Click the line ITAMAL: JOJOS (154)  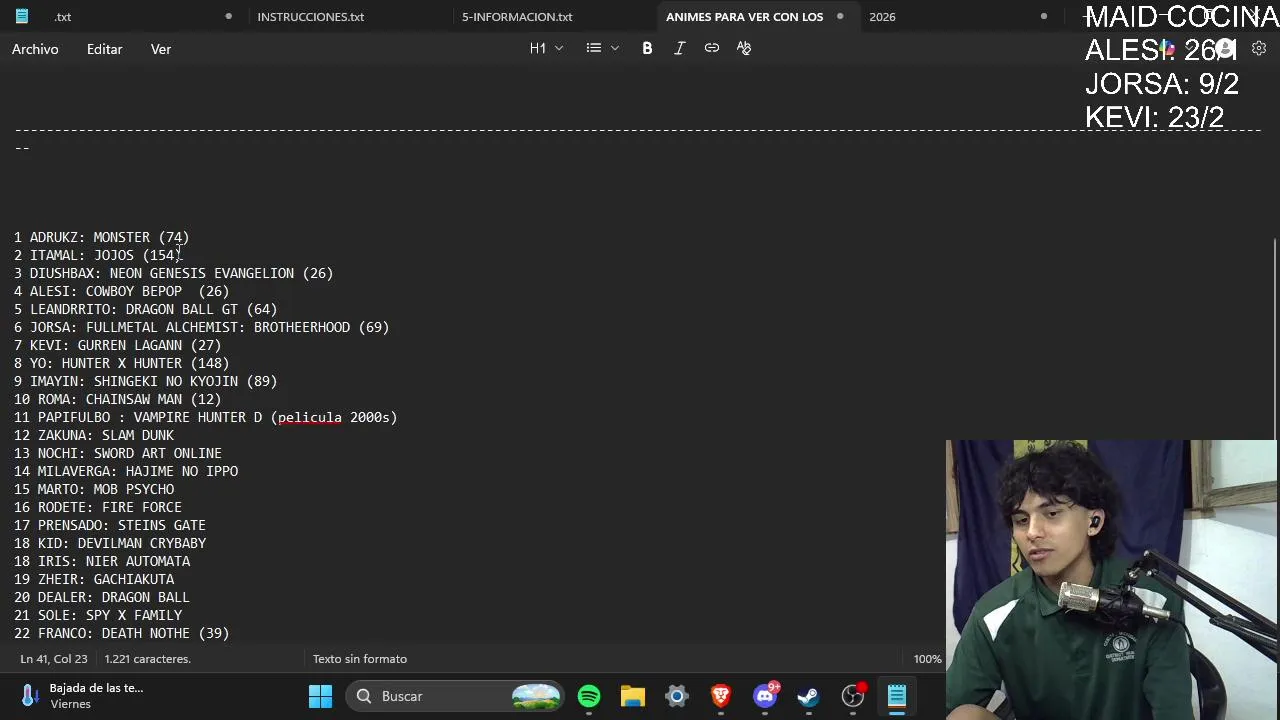(x=97, y=255)
